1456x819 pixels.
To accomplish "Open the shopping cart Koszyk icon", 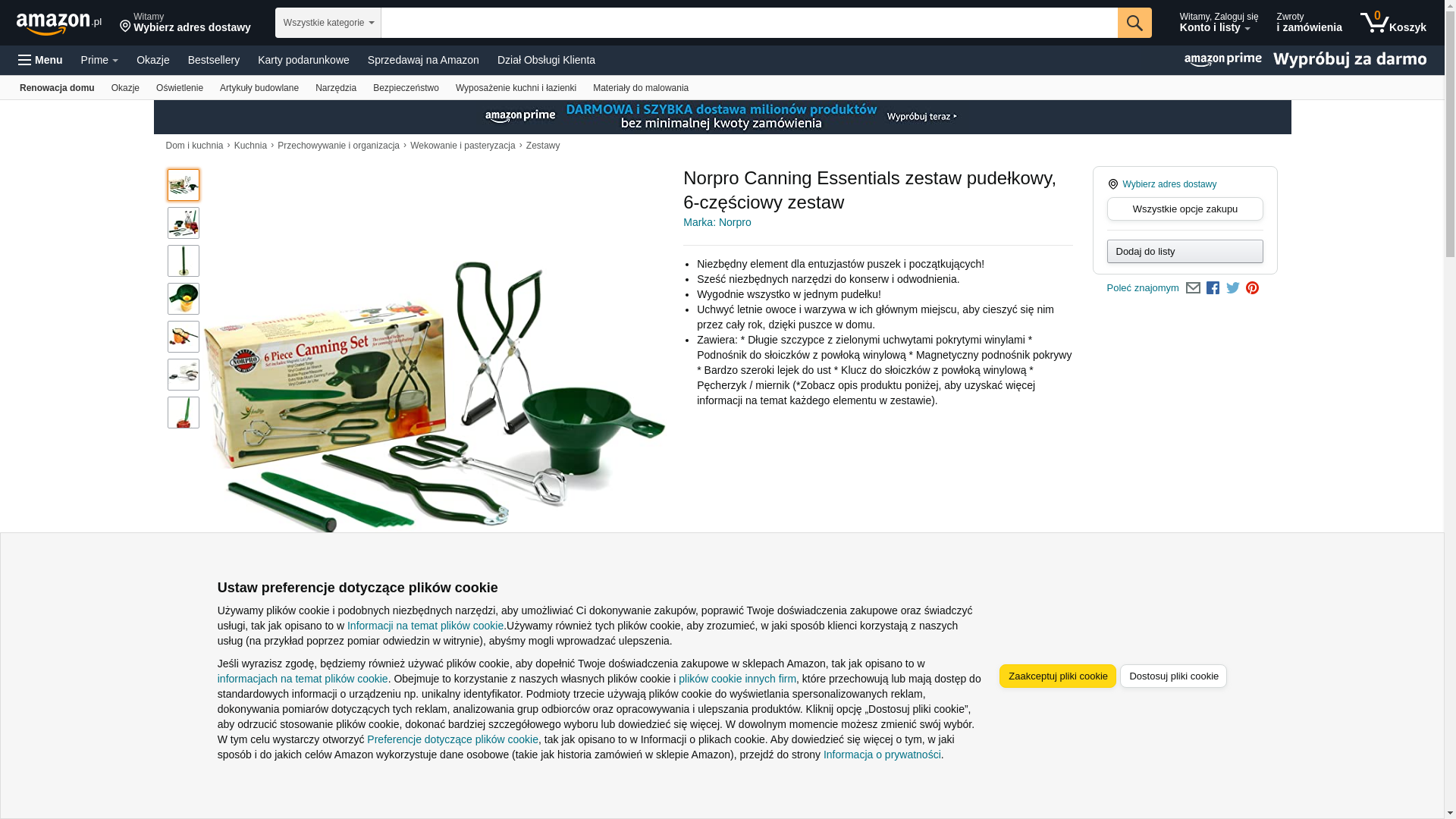I will click(1393, 23).
